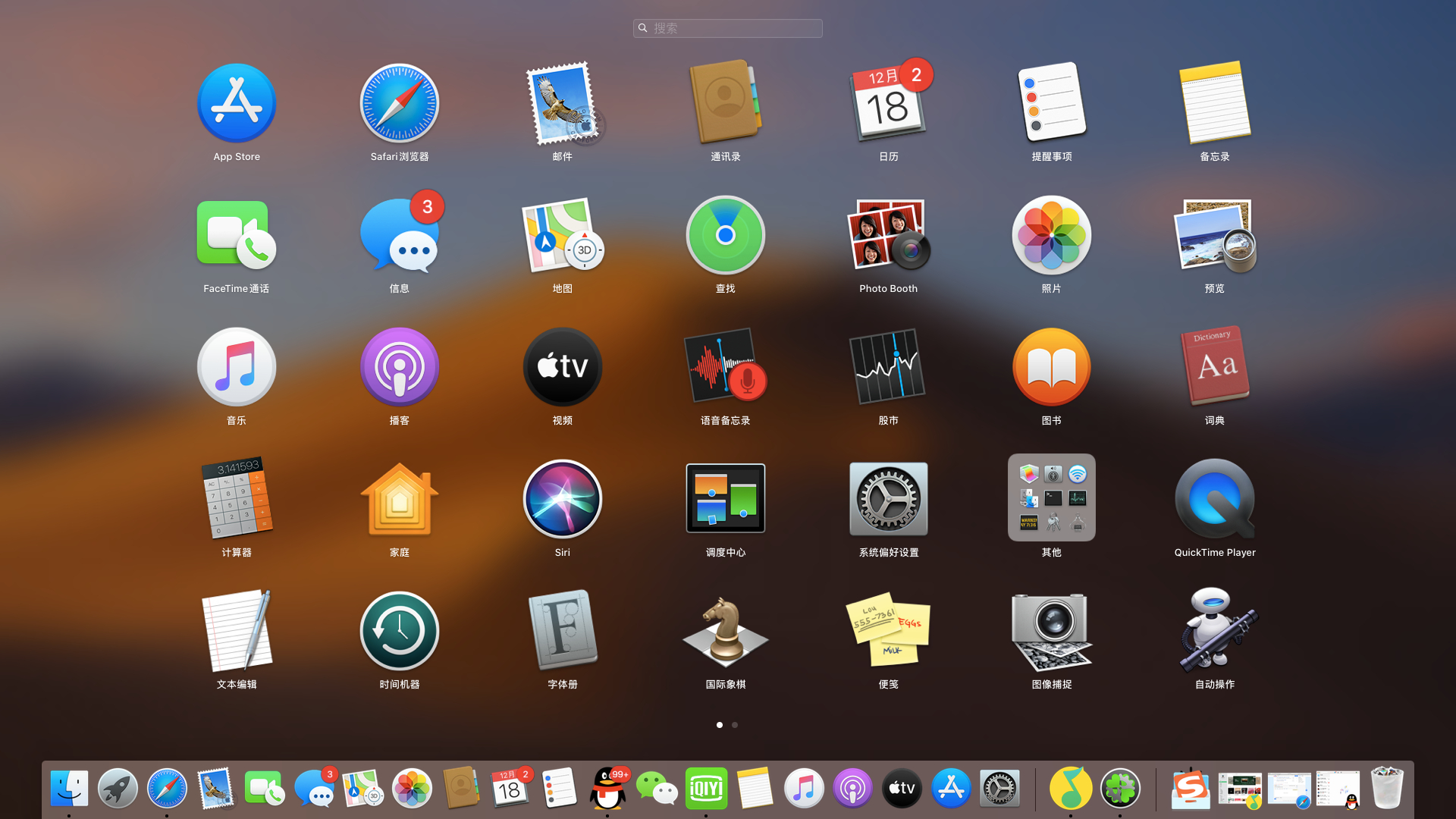Switch to second Launchpad page dot
1456x819 pixels.
point(735,725)
